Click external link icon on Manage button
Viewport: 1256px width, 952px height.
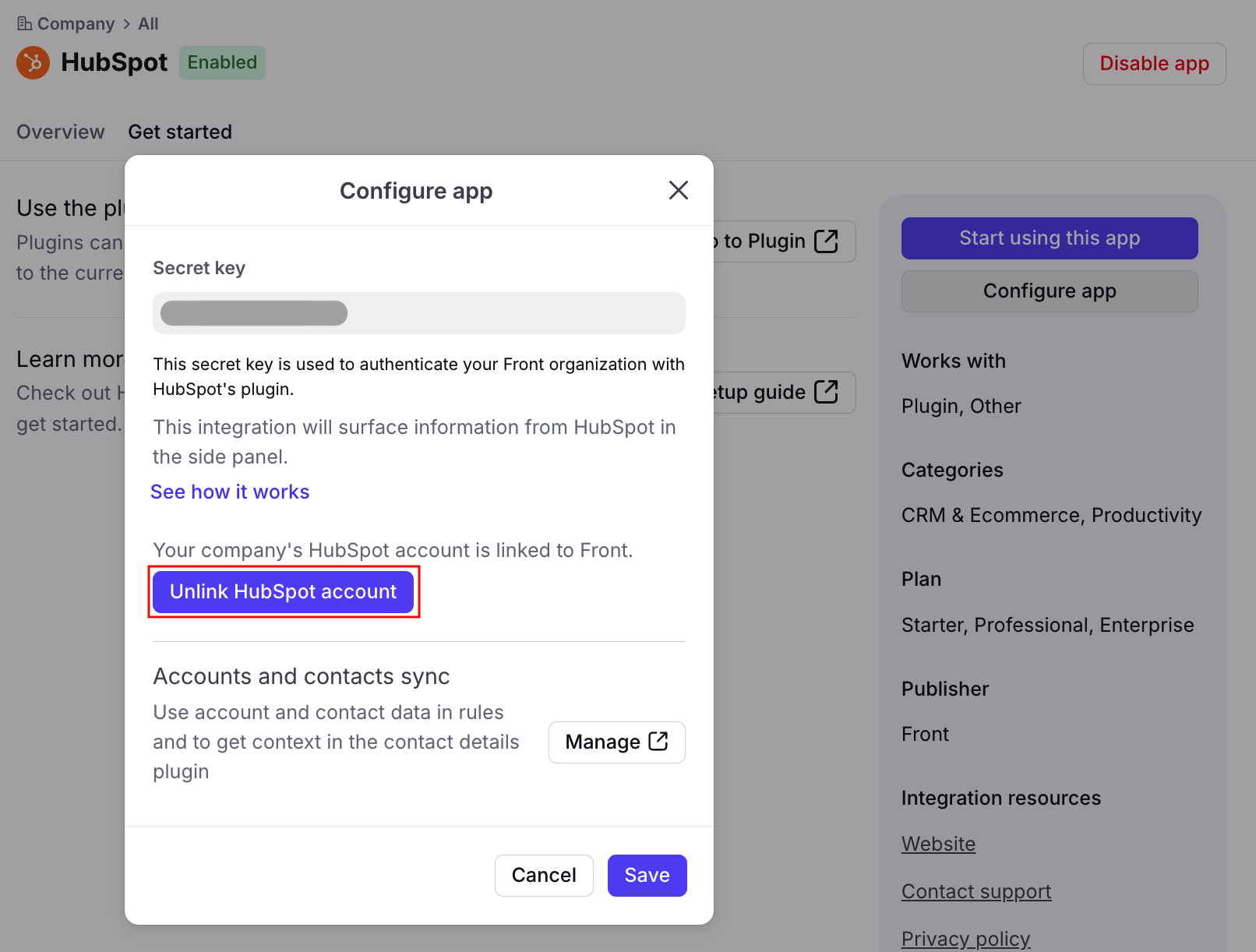(658, 741)
